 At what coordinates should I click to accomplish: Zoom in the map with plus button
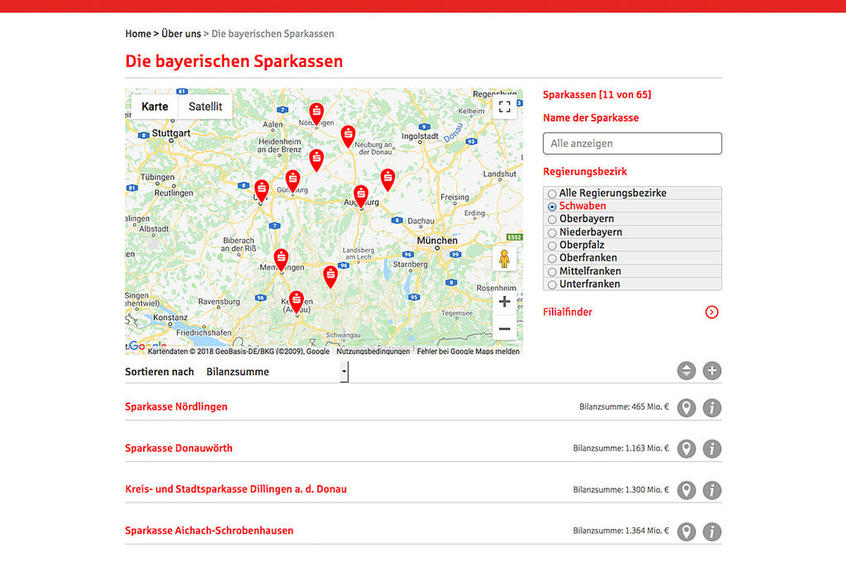click(504, 301)
